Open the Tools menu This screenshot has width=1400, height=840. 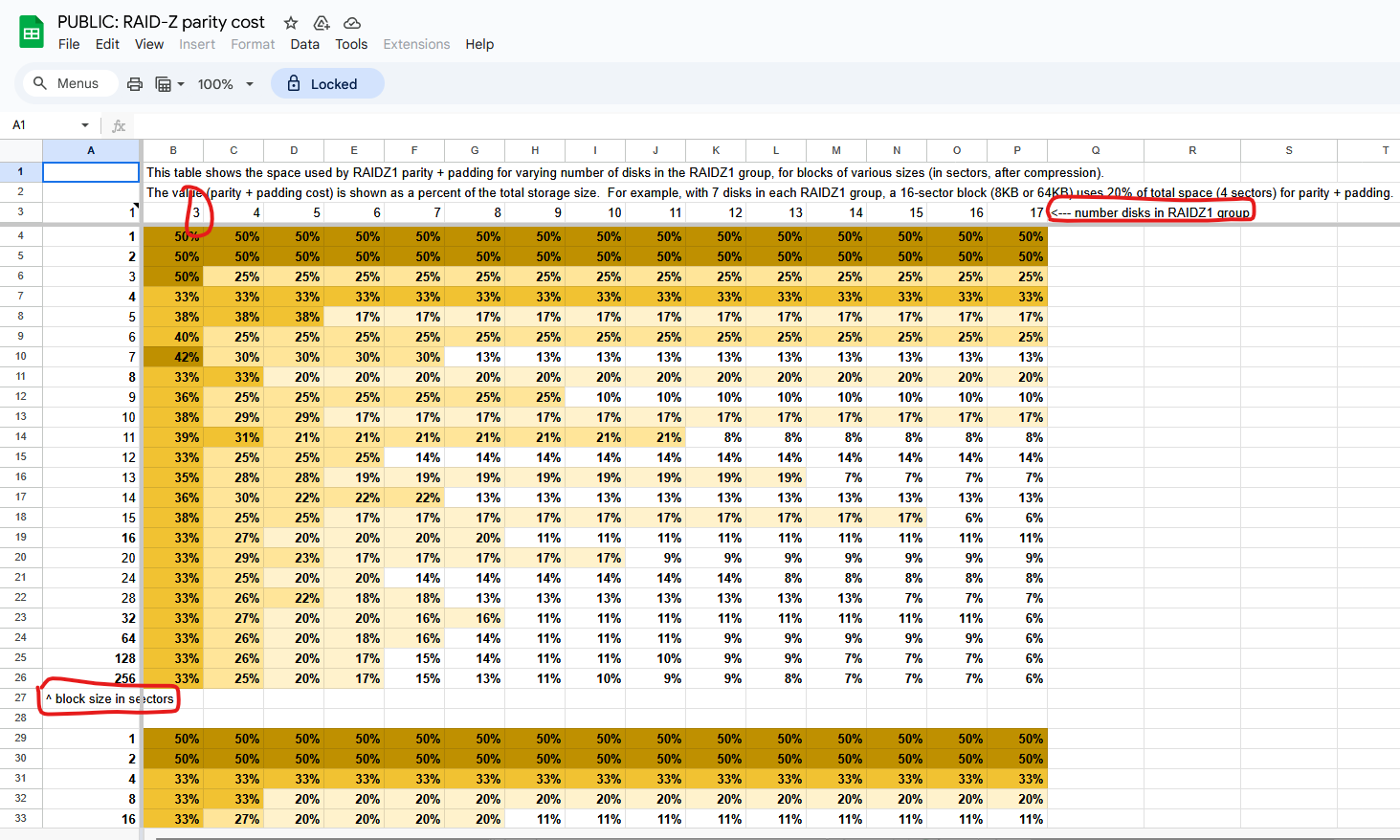click(x=351, y=44)
